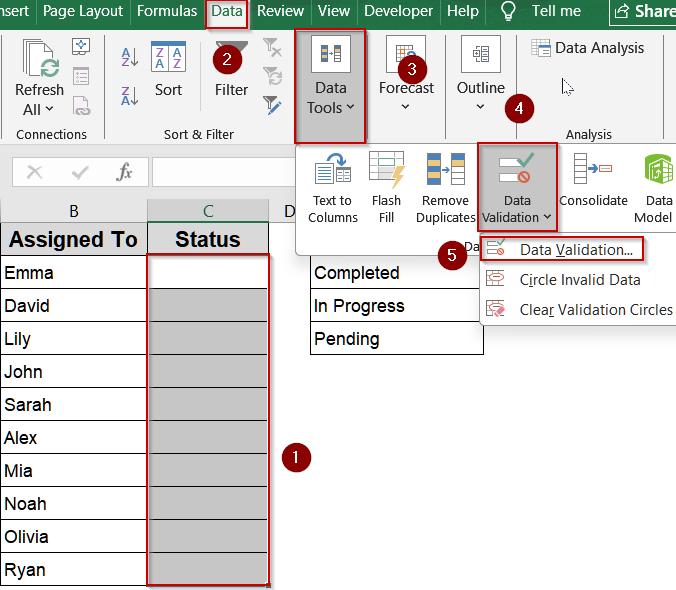The width and height of the screenshot is (676, 590).
Task: Select the cell containing Alex
Action: pyautogui.click(x=74, y=437)
